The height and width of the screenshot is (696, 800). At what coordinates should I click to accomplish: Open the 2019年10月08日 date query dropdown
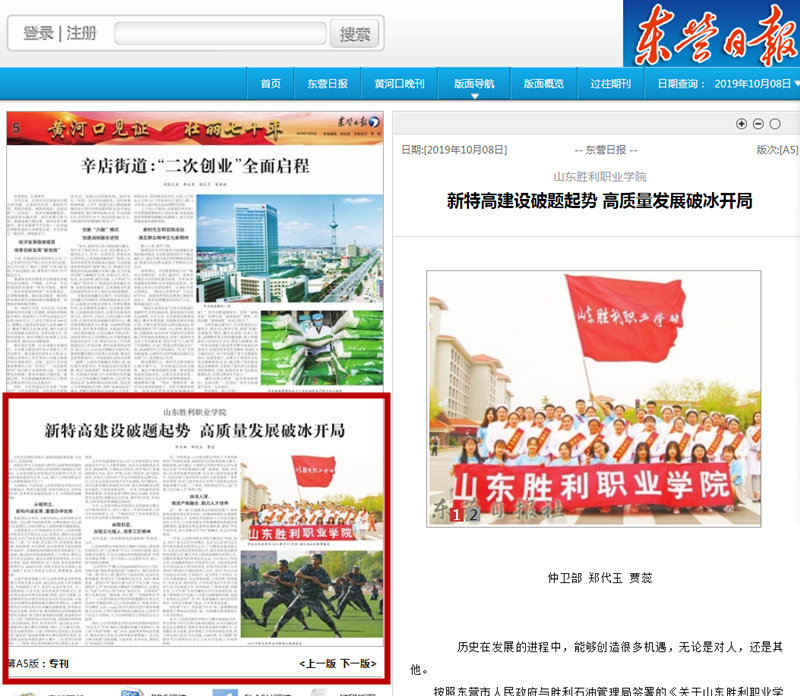point(757,84)
